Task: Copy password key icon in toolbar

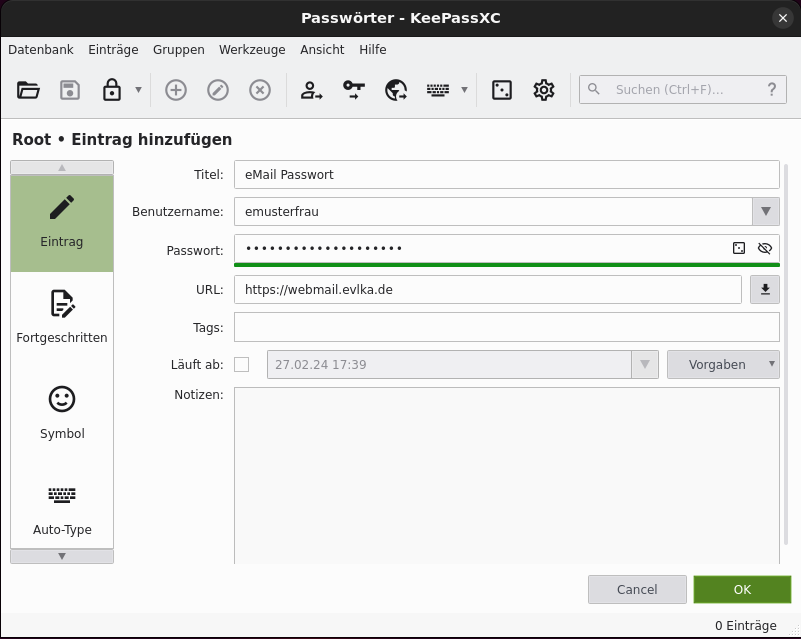Action: pos(354,90)
